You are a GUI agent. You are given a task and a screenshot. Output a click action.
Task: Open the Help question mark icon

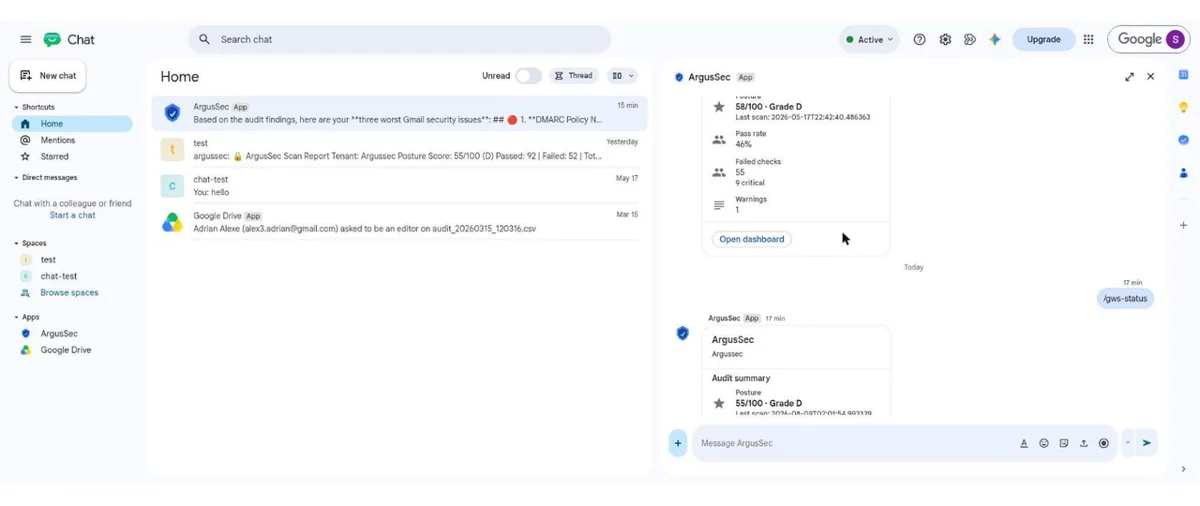point(919,40)
